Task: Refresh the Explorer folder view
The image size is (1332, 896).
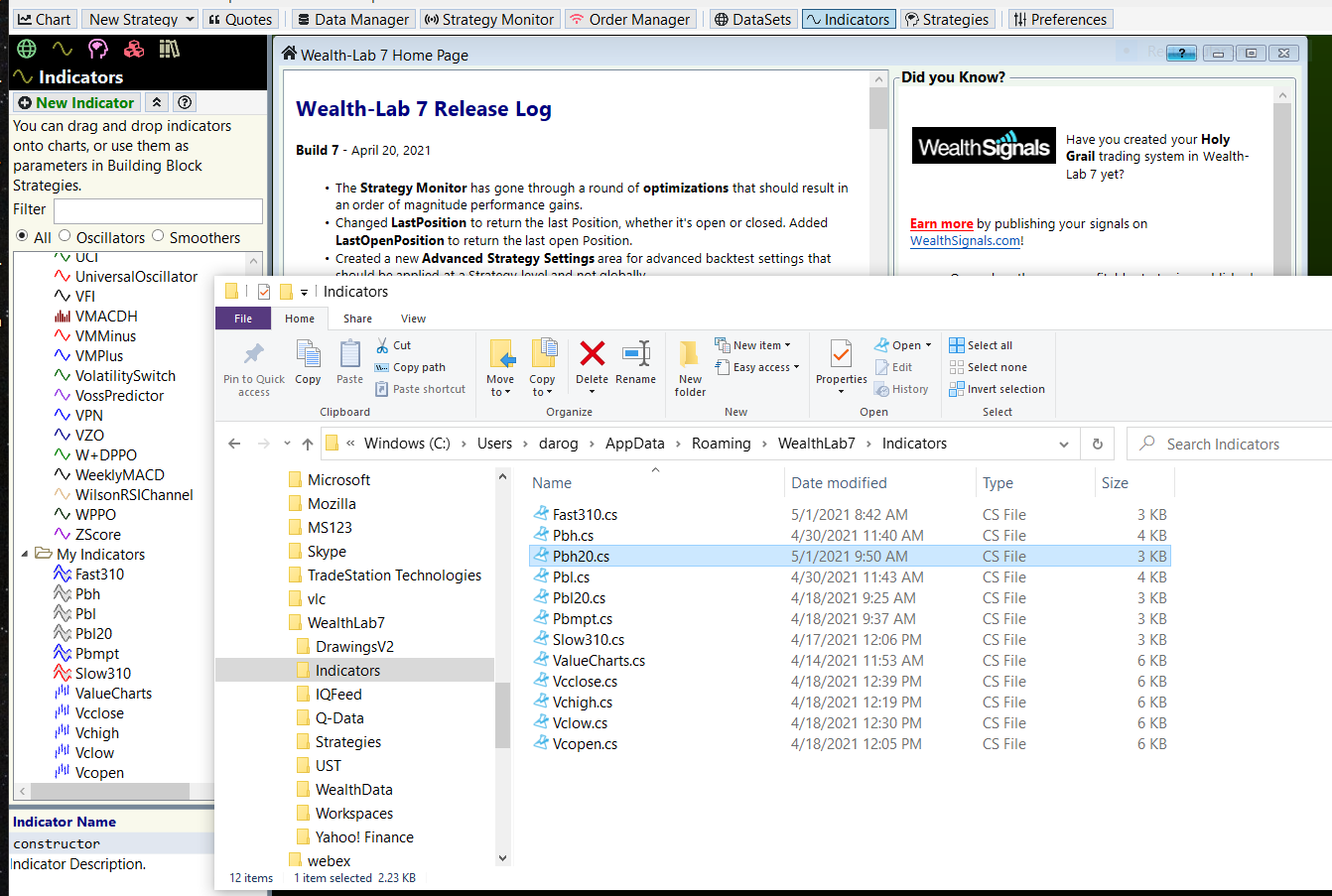Action: point(1097,444)
